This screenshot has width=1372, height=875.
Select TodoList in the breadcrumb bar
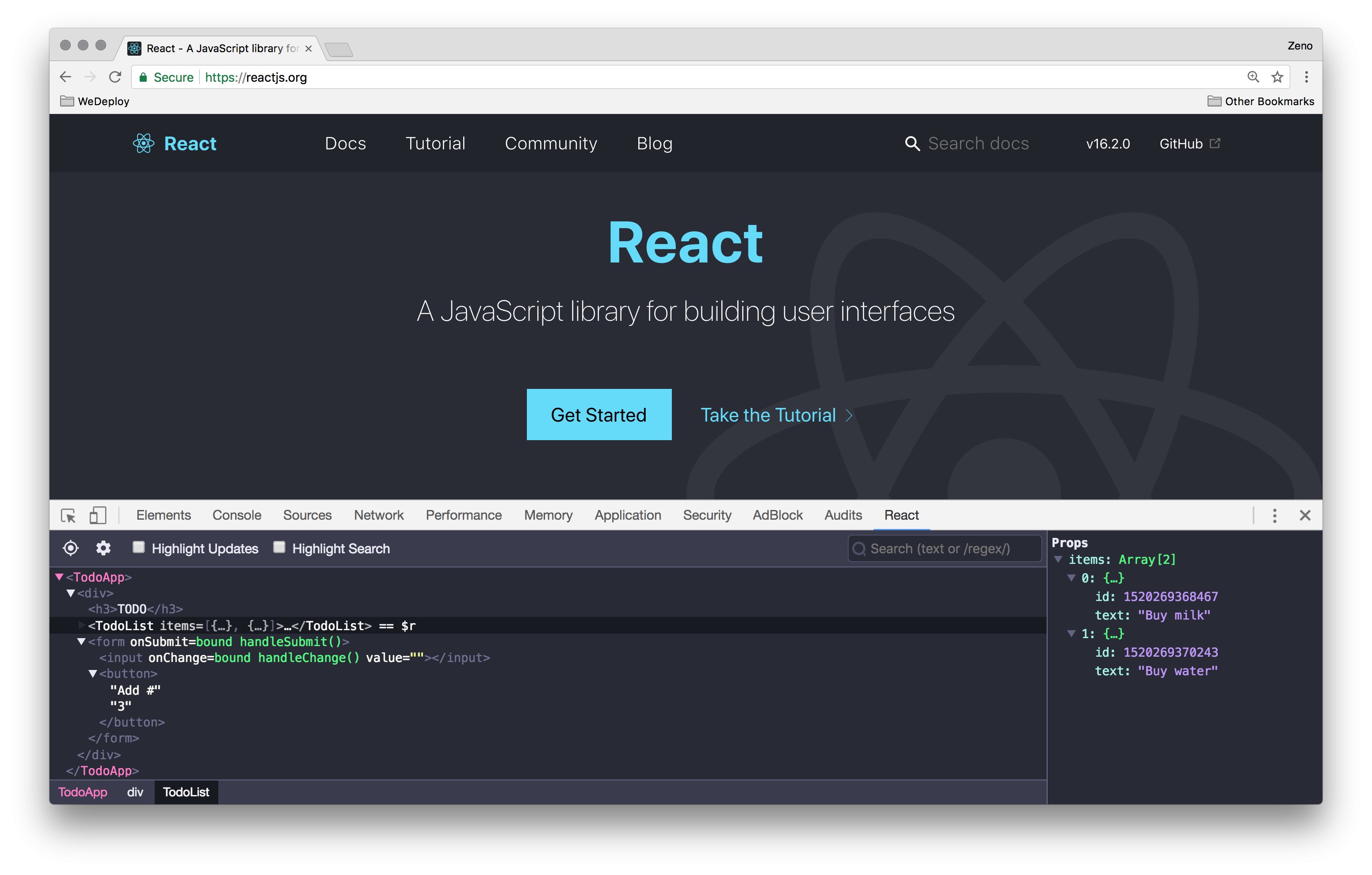click(186, 792)
